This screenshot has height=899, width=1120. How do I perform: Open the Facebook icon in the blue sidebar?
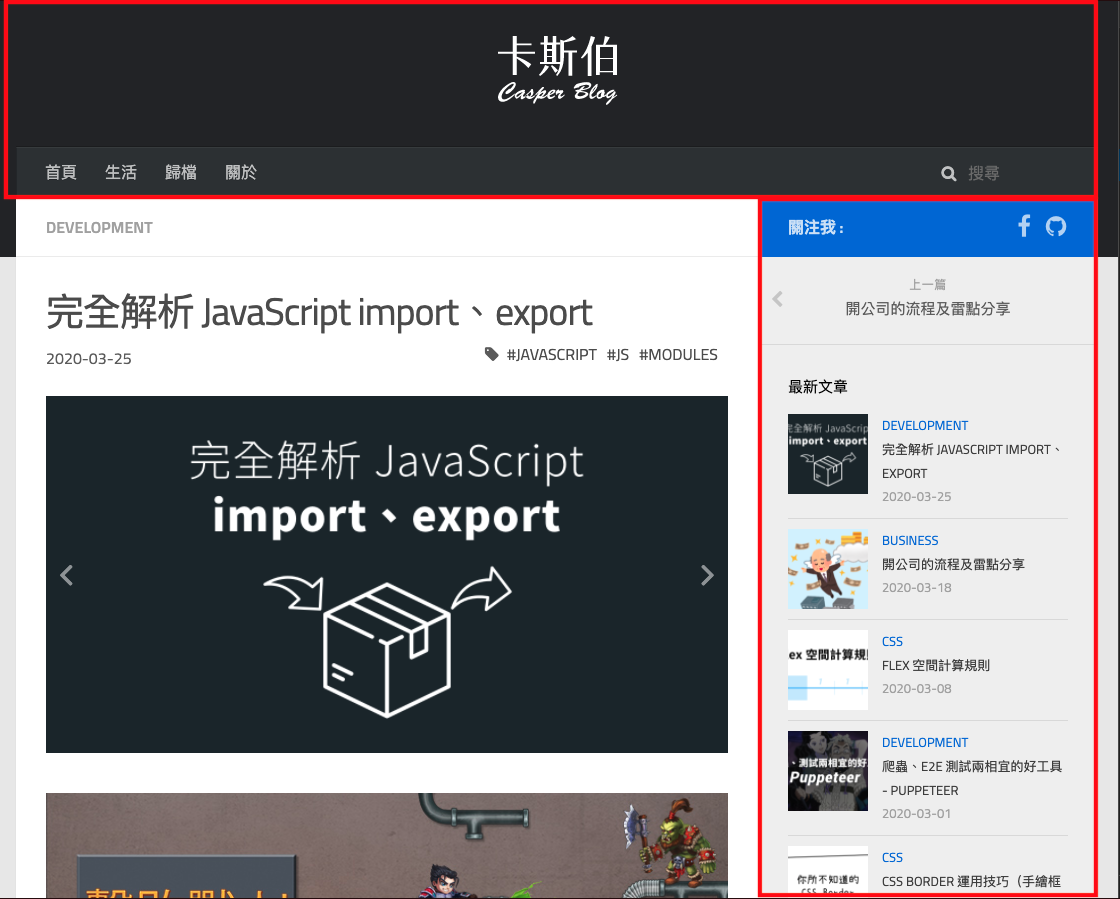(1024, 226)
